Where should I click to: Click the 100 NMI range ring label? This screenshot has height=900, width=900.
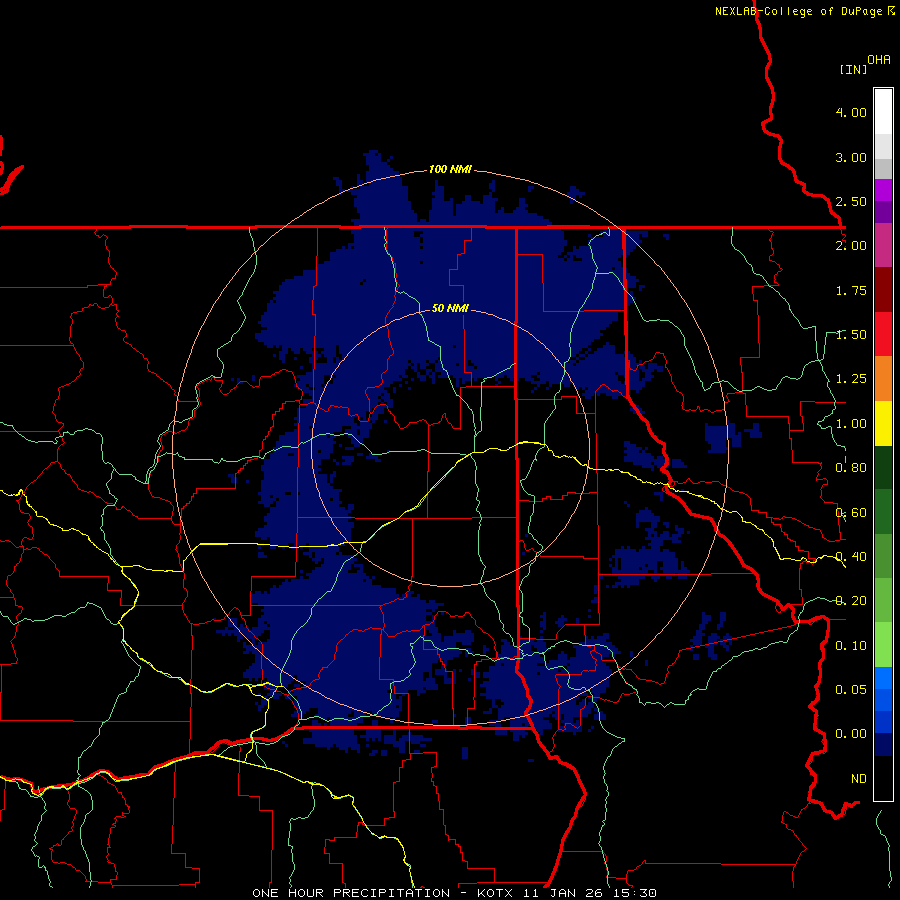click(450, 169)
